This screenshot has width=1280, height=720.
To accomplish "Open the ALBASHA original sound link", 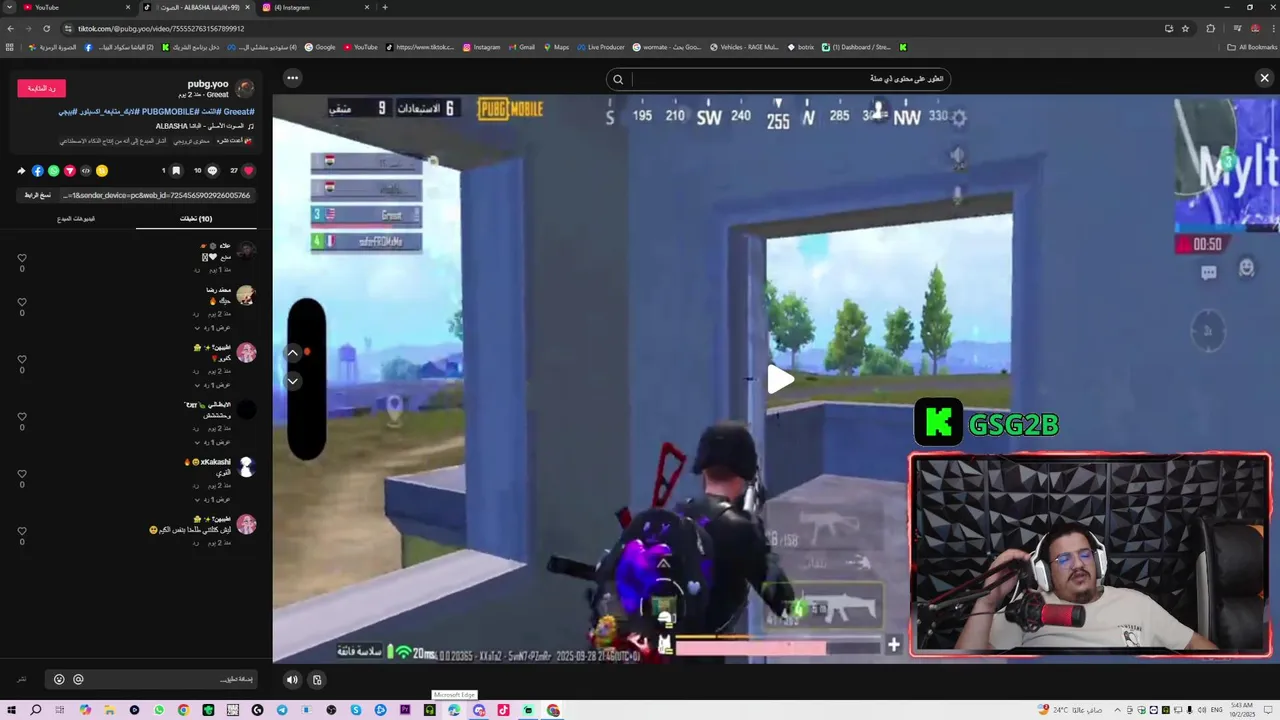I will click(x=204, y=126).
